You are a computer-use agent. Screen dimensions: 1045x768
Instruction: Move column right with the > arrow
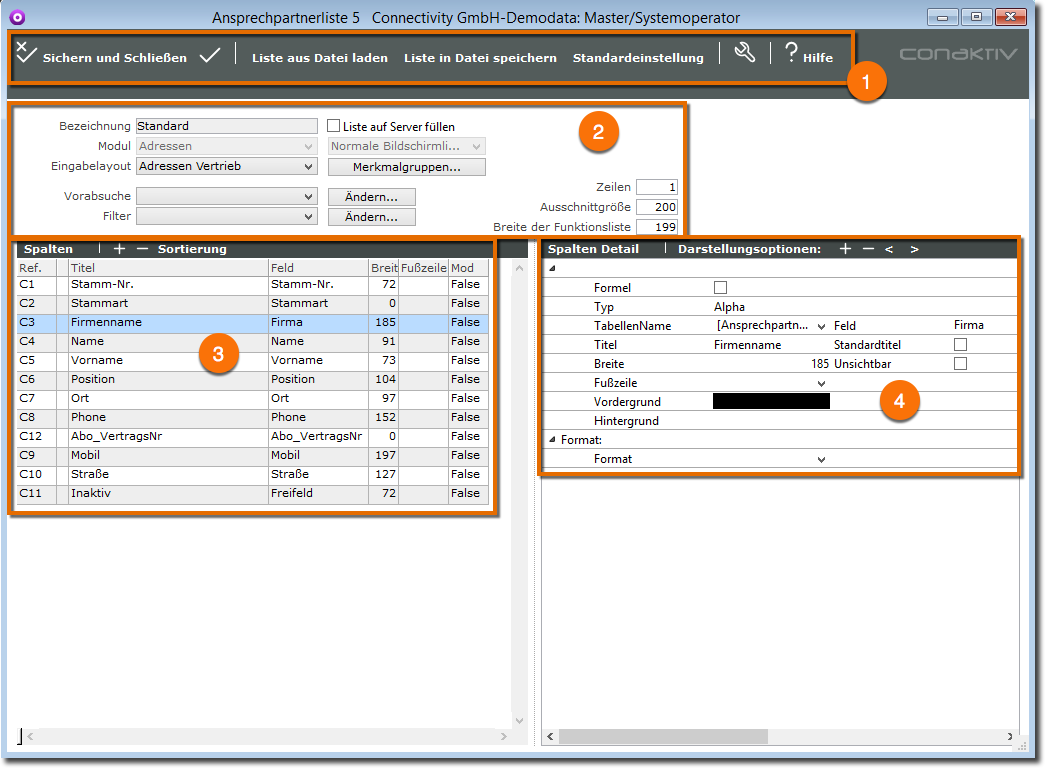coord(914,249)
